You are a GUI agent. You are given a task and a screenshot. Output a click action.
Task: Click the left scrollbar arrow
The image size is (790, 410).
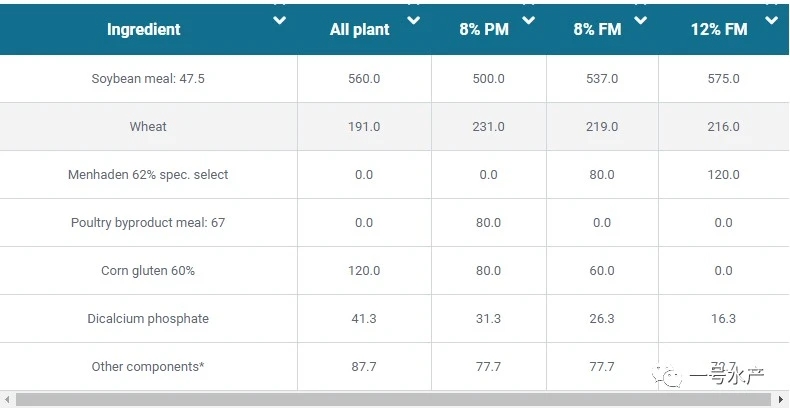point(7,399)
